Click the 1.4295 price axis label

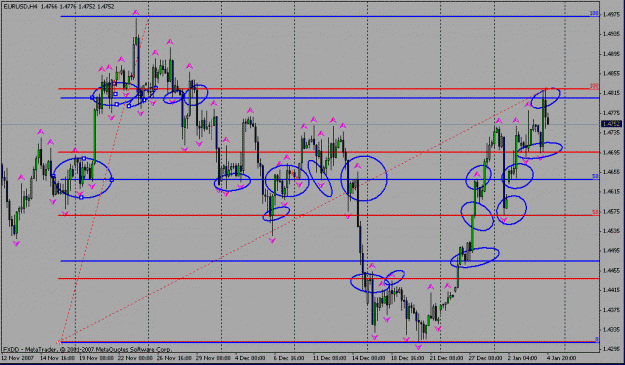coord(611,349)
